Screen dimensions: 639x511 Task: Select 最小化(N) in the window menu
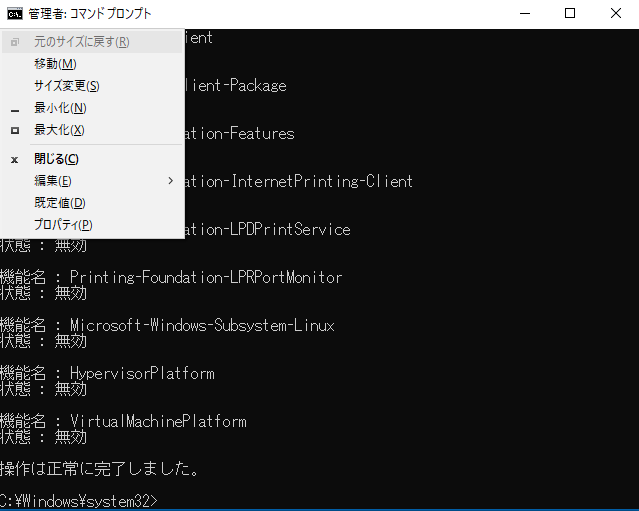[x=92, y=108]
